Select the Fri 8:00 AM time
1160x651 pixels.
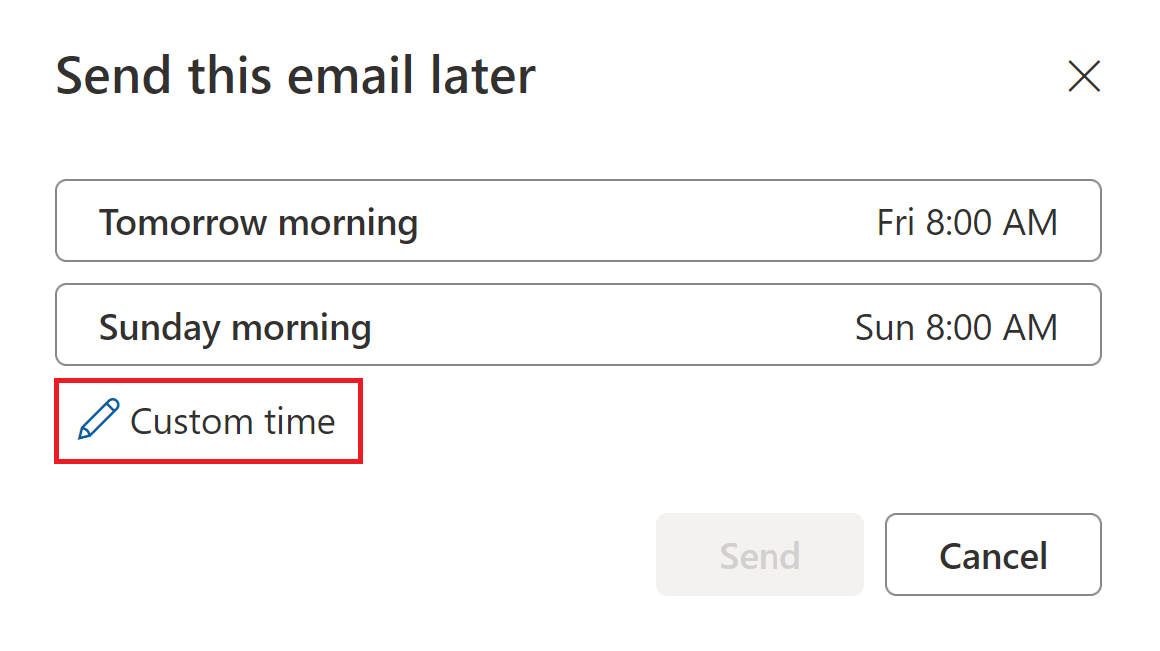tap(967, 222)
